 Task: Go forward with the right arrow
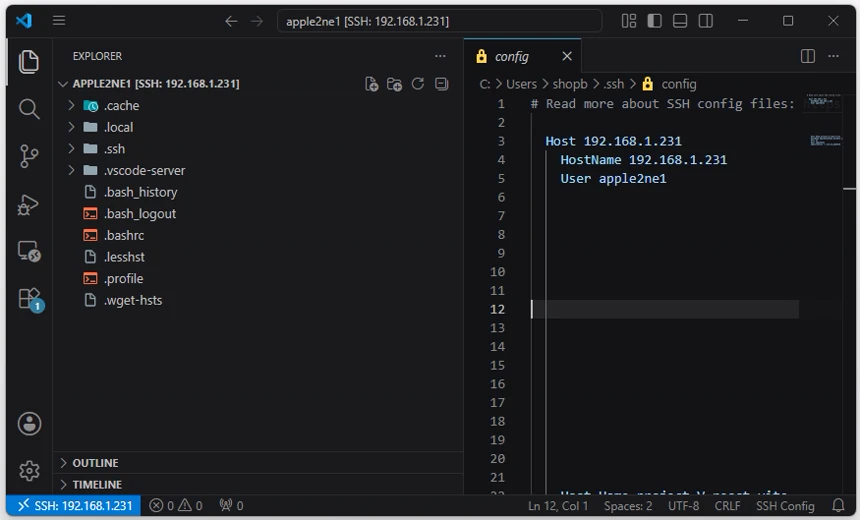[x=257, y=21]
